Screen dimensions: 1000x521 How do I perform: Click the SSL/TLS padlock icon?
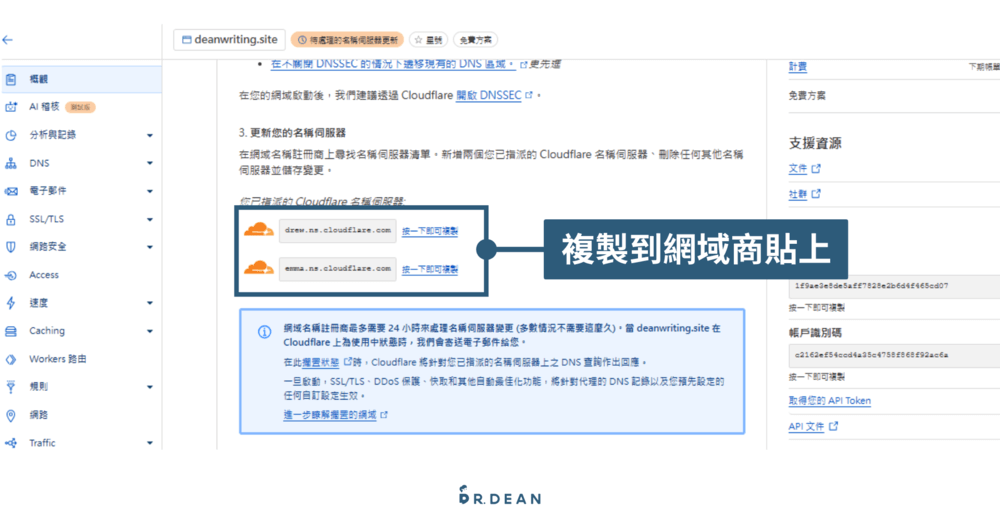(11, 219)
